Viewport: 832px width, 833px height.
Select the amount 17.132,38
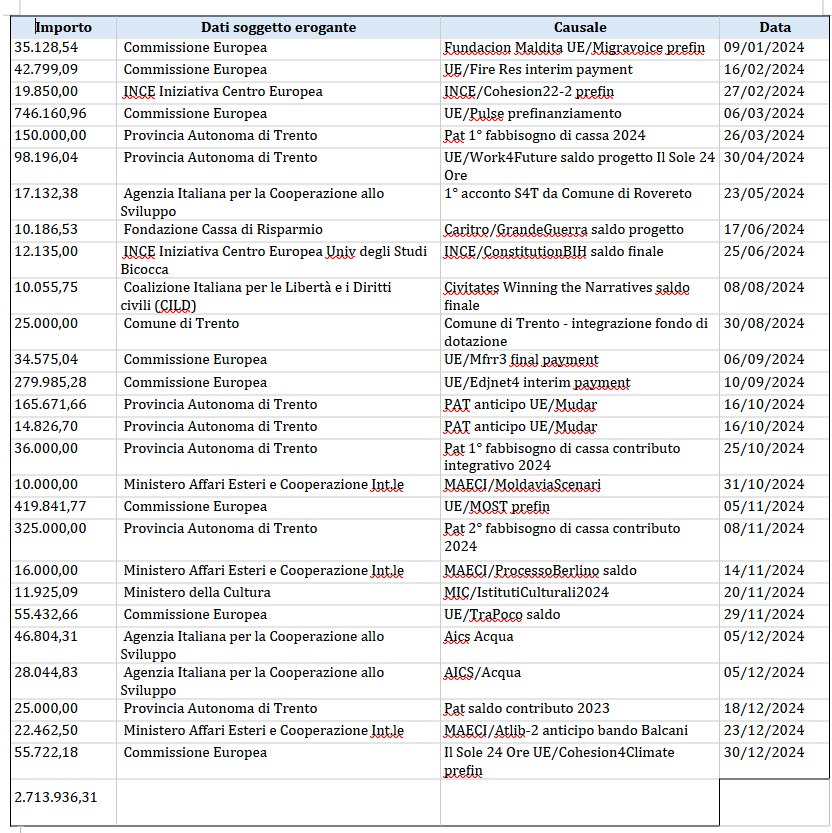coord(46,193)
